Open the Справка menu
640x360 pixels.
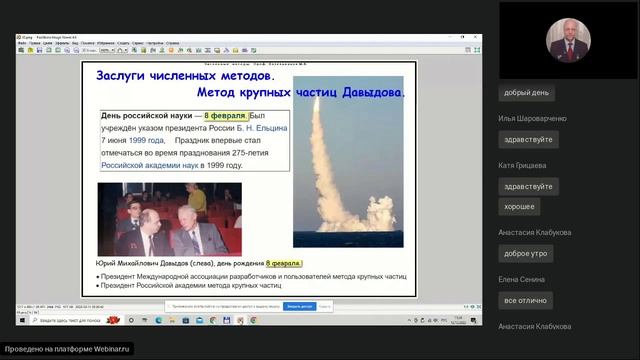tap(172, 43)
